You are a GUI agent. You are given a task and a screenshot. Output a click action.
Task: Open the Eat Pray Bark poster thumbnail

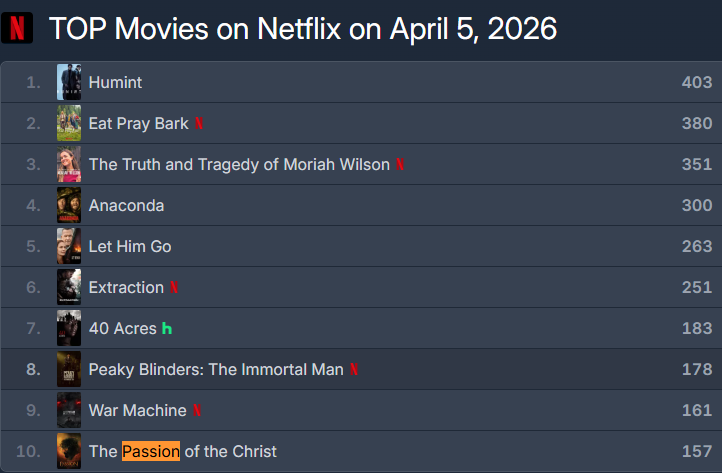(x=69, y=123)
